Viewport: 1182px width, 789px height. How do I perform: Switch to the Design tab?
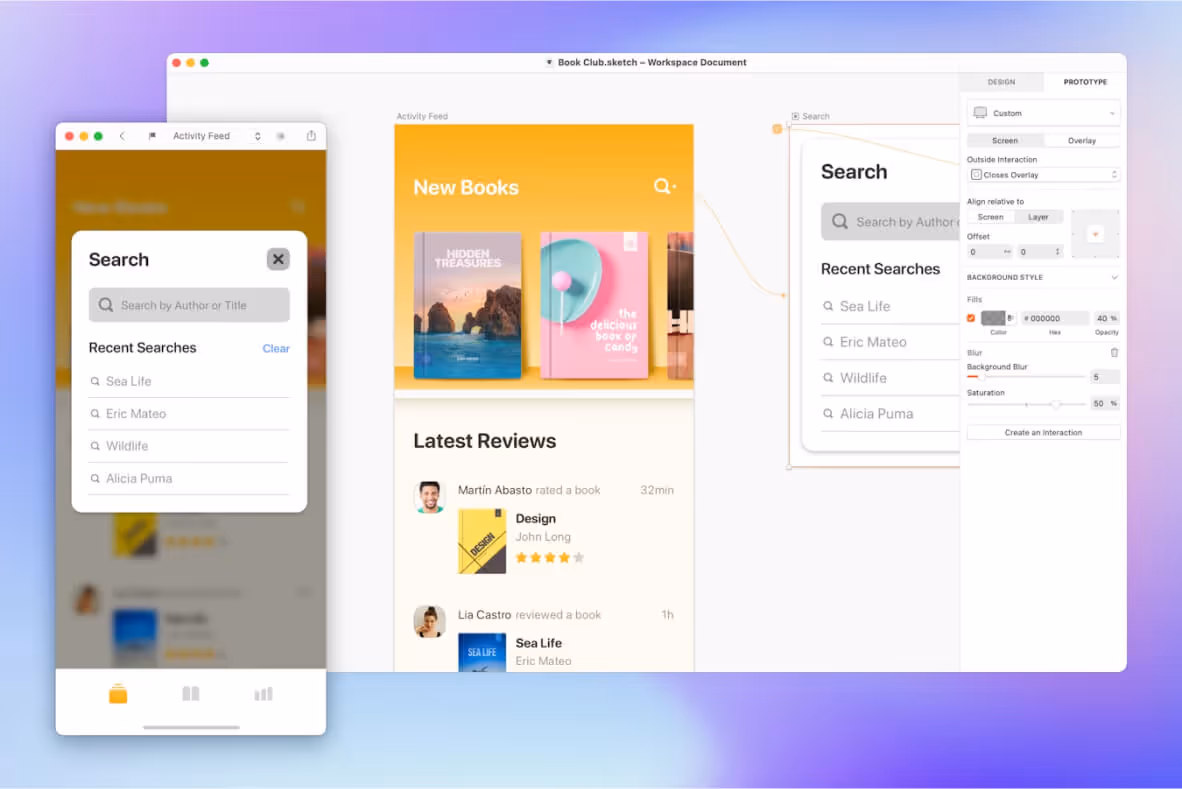tap(1002, 82)
